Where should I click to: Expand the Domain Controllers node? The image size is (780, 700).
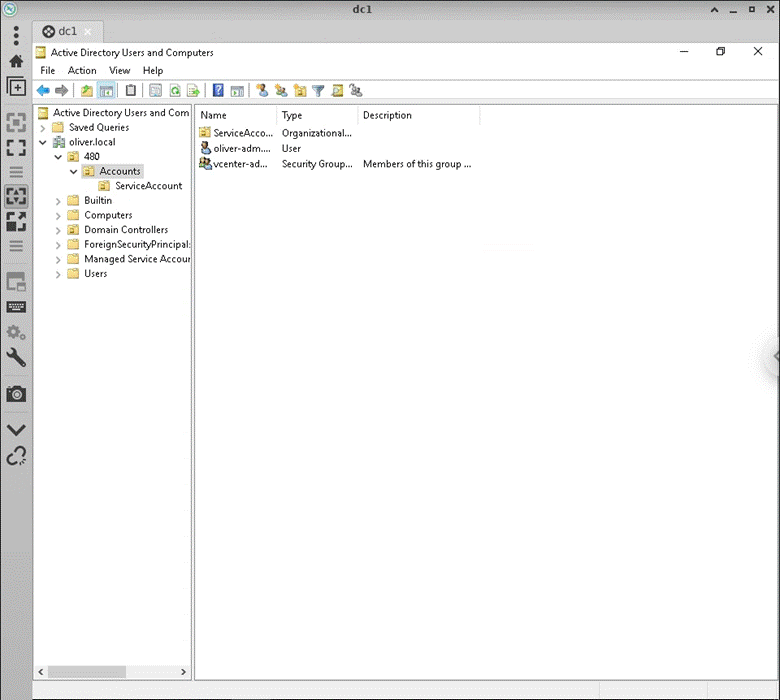click(x=58, y=231)
